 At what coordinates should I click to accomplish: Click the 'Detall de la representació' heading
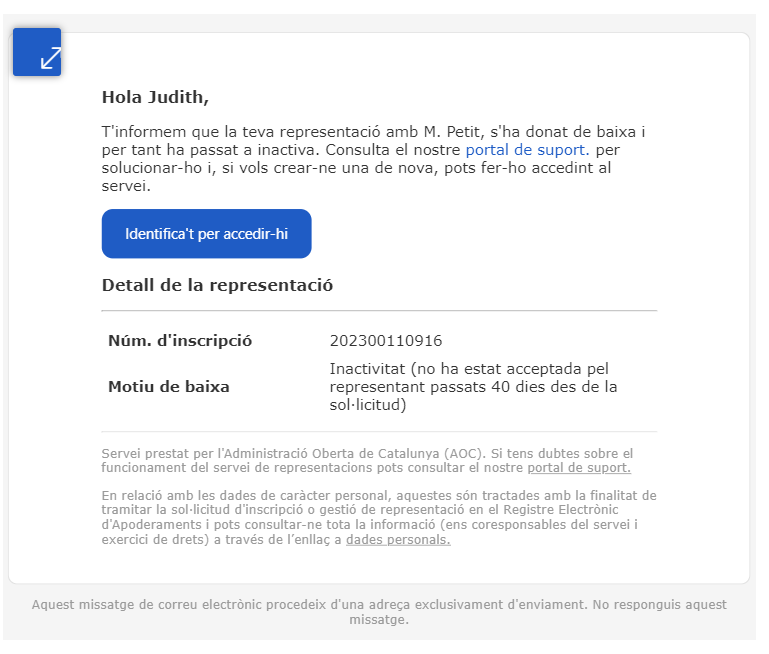217,285
